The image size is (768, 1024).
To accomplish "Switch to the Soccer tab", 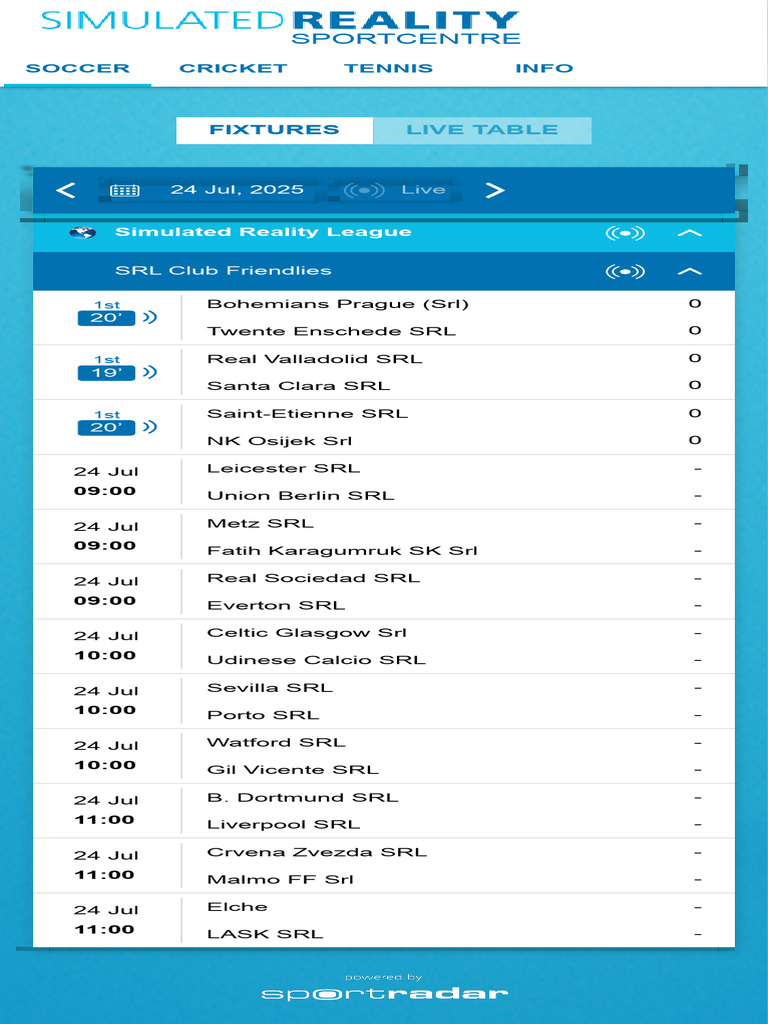I will click(x=78, y=69).
